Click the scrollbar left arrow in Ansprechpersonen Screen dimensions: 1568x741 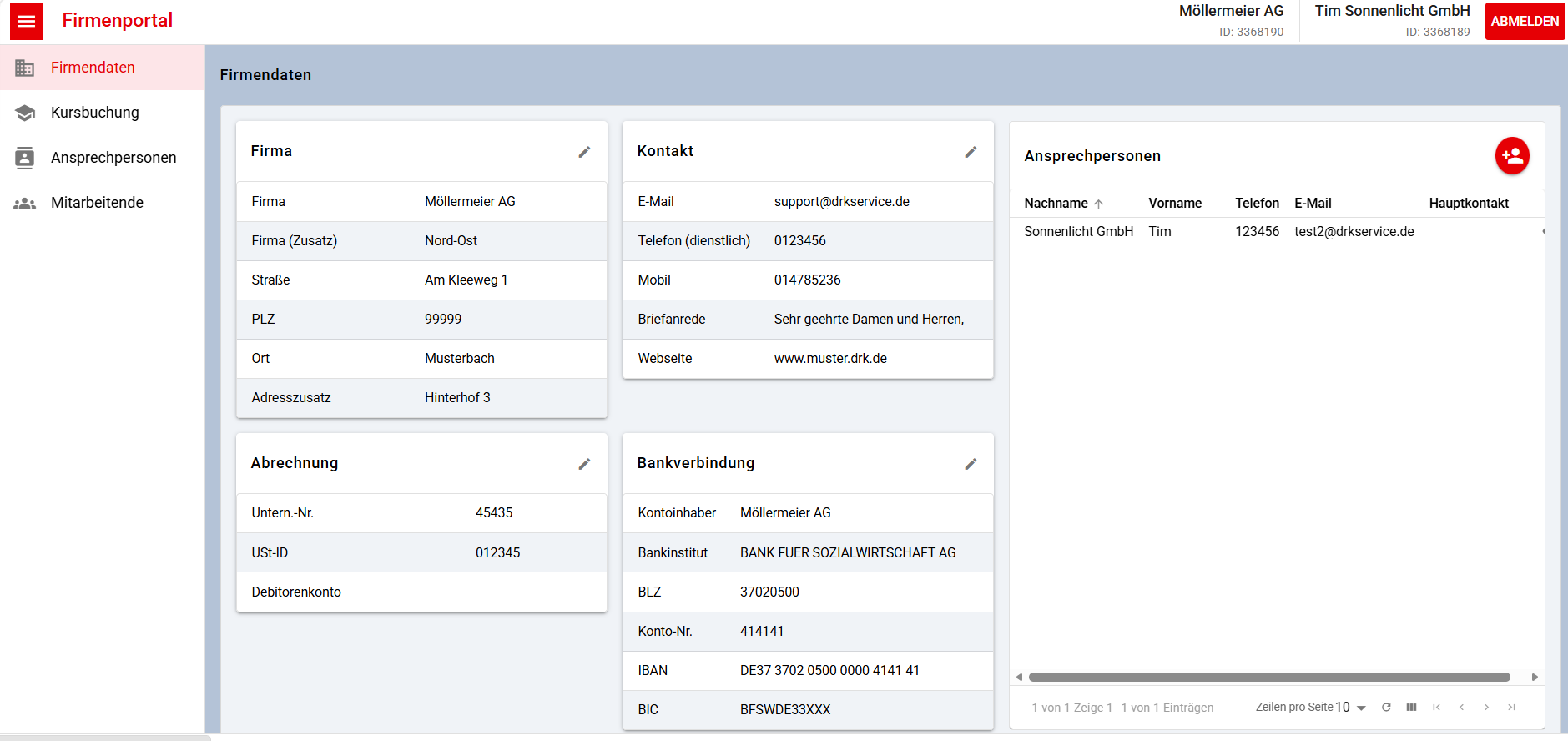pyautogui.click(x=1019, y=678)
